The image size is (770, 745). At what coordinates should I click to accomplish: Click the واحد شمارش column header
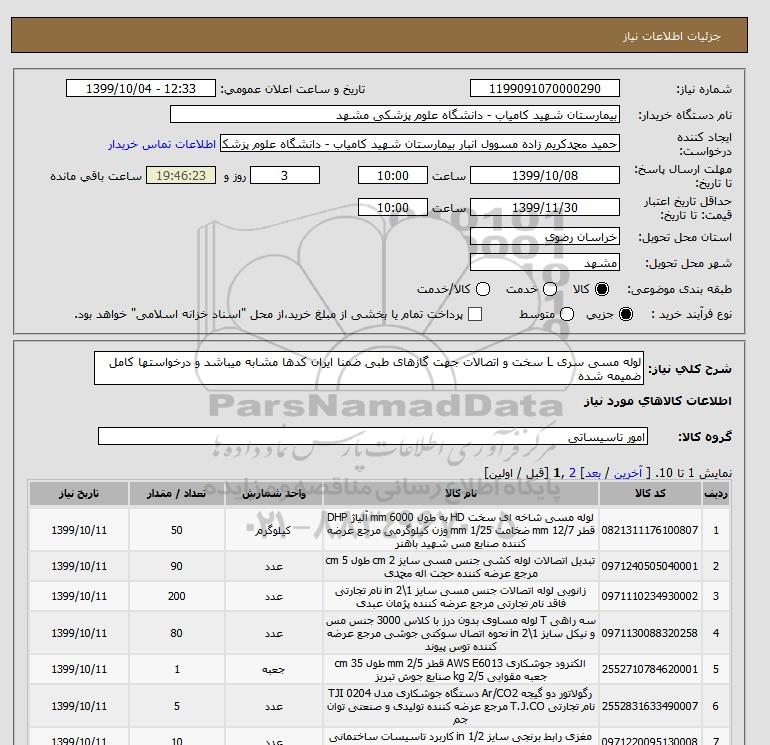coord(274,494)
